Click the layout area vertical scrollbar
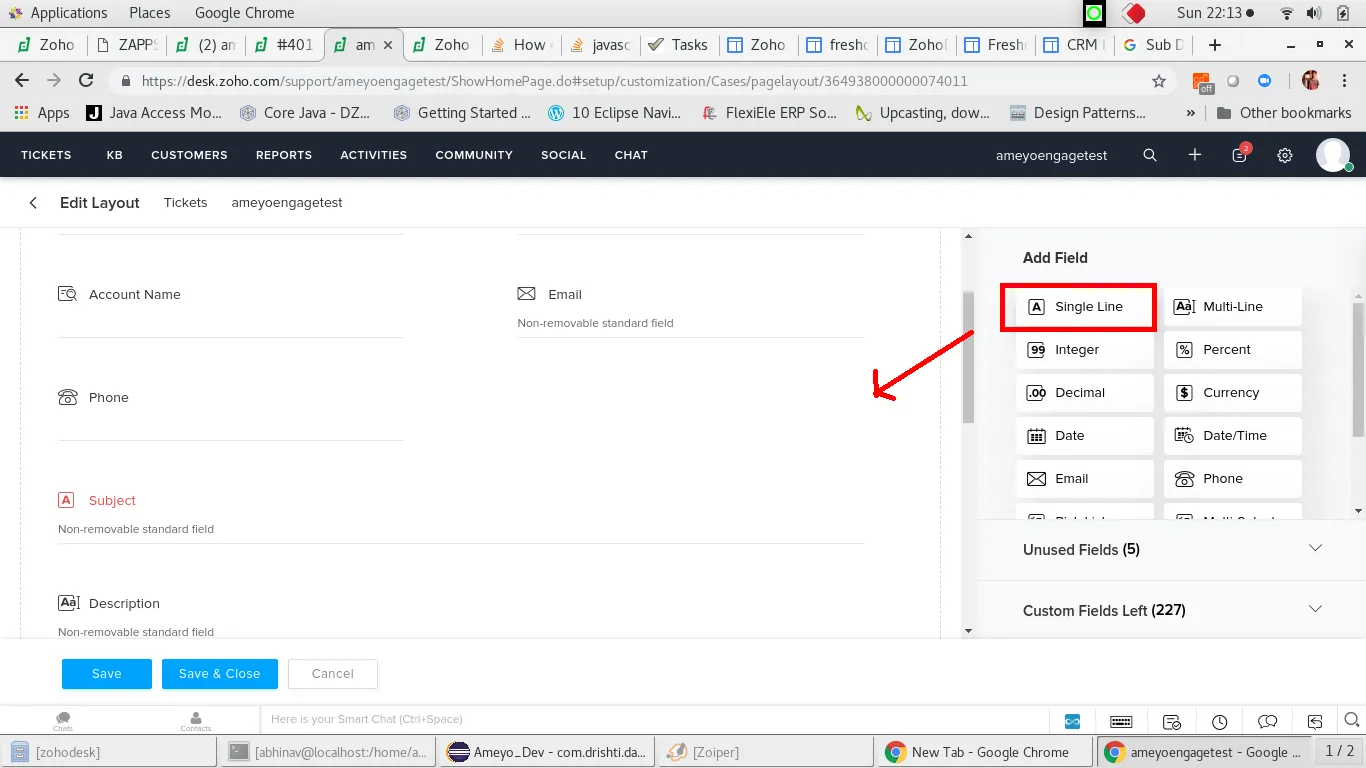This screenshot has height=768, width=1366. click(968, 357)
